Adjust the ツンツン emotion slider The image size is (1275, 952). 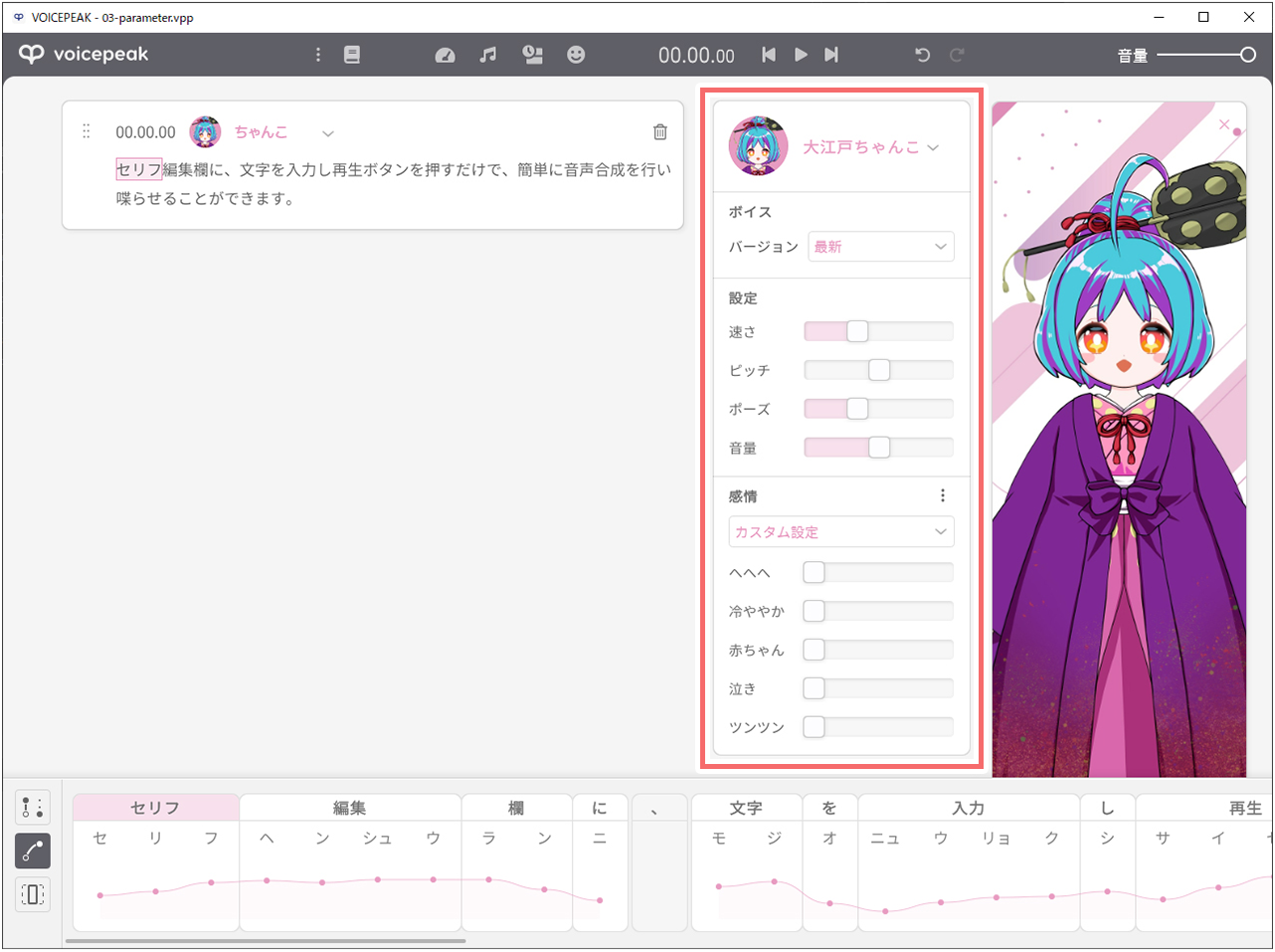point(878,727)
